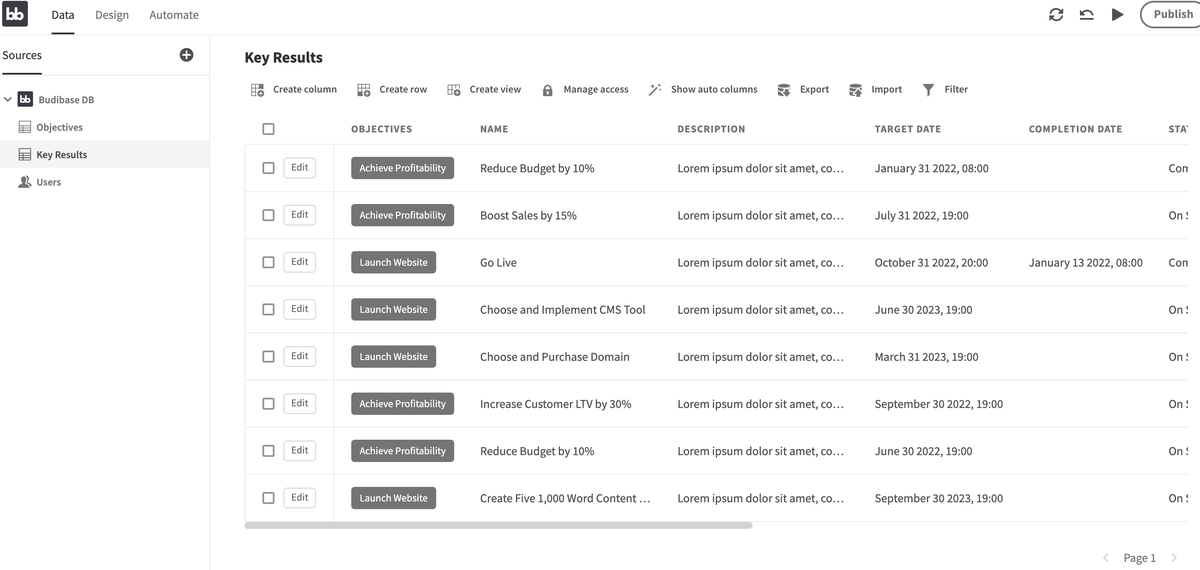Switch to the Automate tab
The width and height of the screenshot is (1200, 570).
point(174,15)
